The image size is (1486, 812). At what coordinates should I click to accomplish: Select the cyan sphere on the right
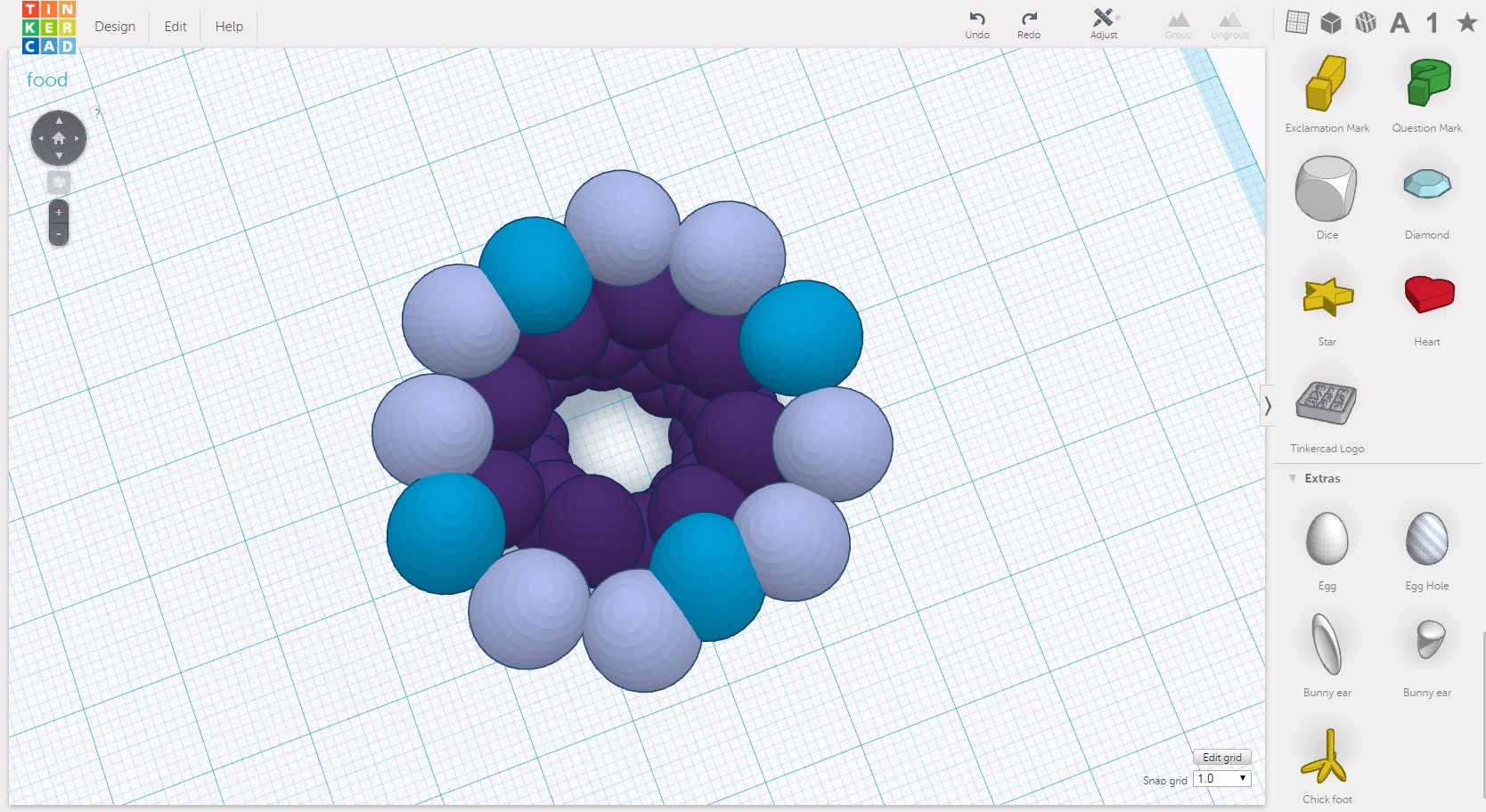tap(801, 338)
